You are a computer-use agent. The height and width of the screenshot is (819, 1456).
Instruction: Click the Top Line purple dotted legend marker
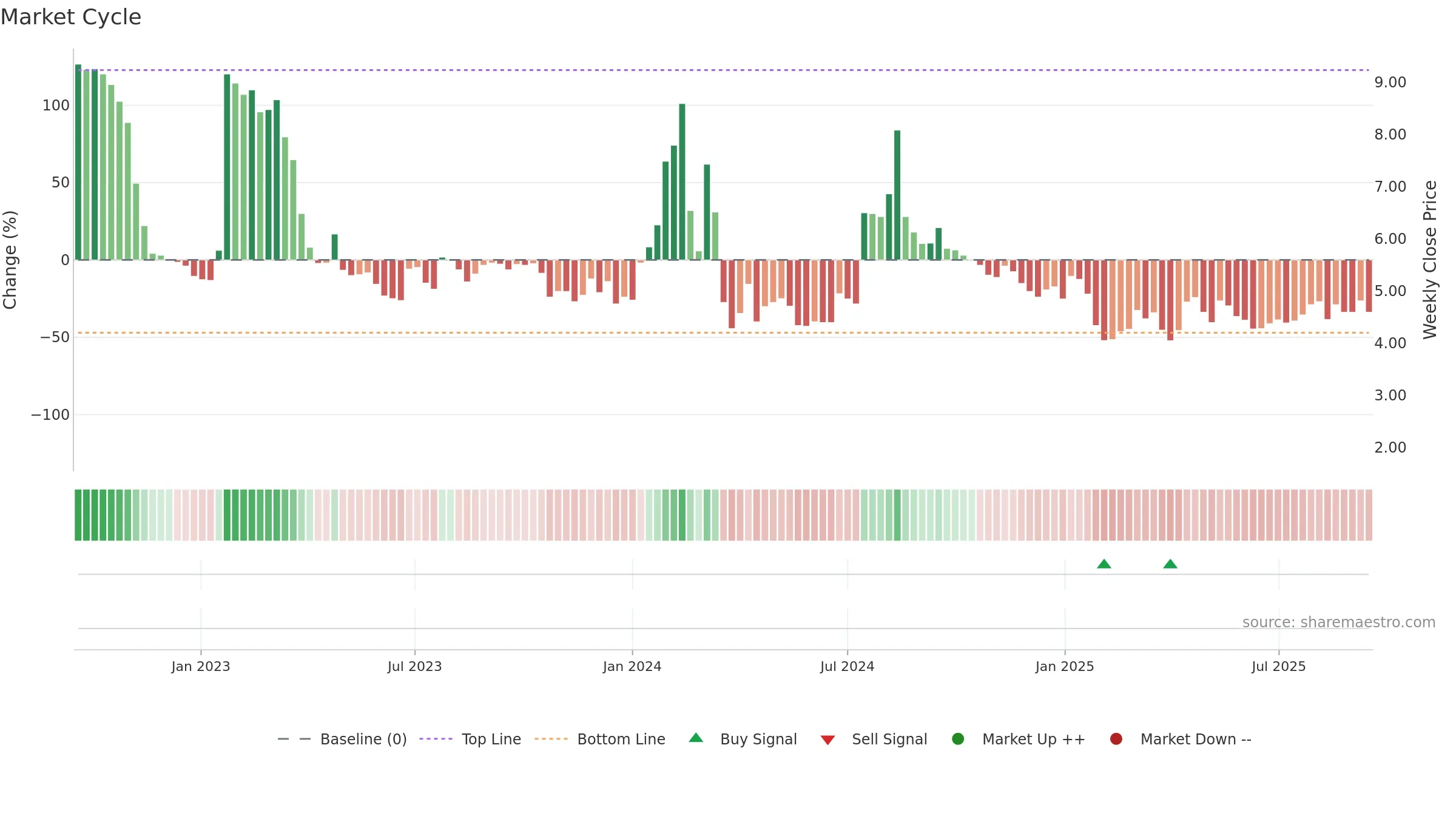(436, 739)
